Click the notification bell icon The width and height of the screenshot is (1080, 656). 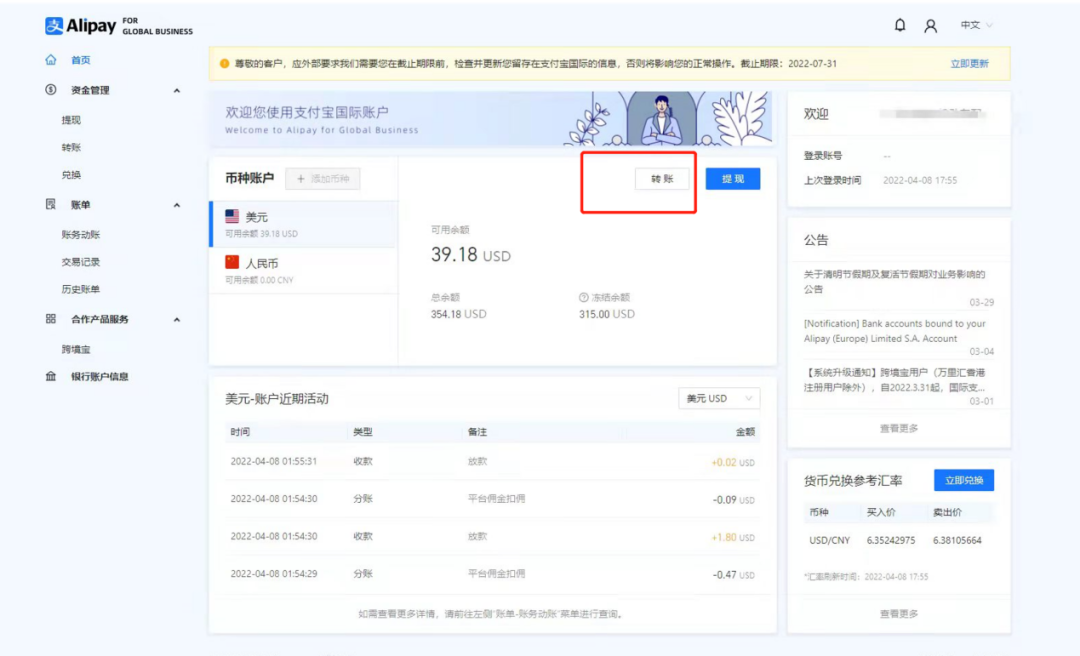(x=899, y=25)
